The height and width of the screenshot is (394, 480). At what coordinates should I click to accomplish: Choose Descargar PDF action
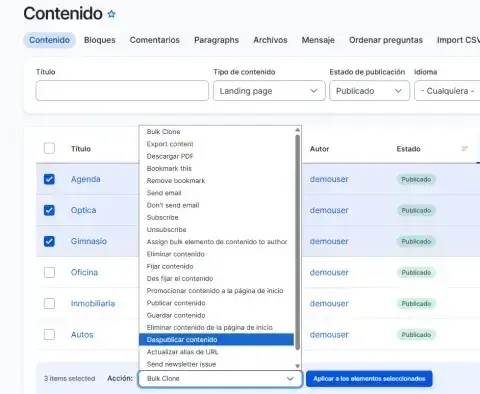coord(216,156)
